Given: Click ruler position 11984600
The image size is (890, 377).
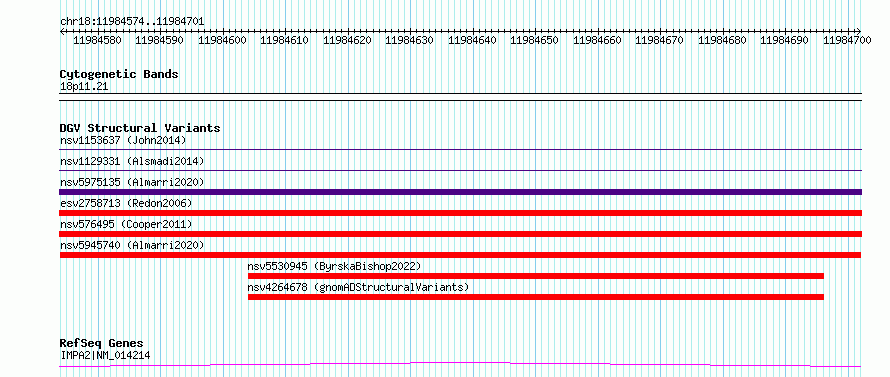Looking at the screenshot, I should click(x=222, y=40).
